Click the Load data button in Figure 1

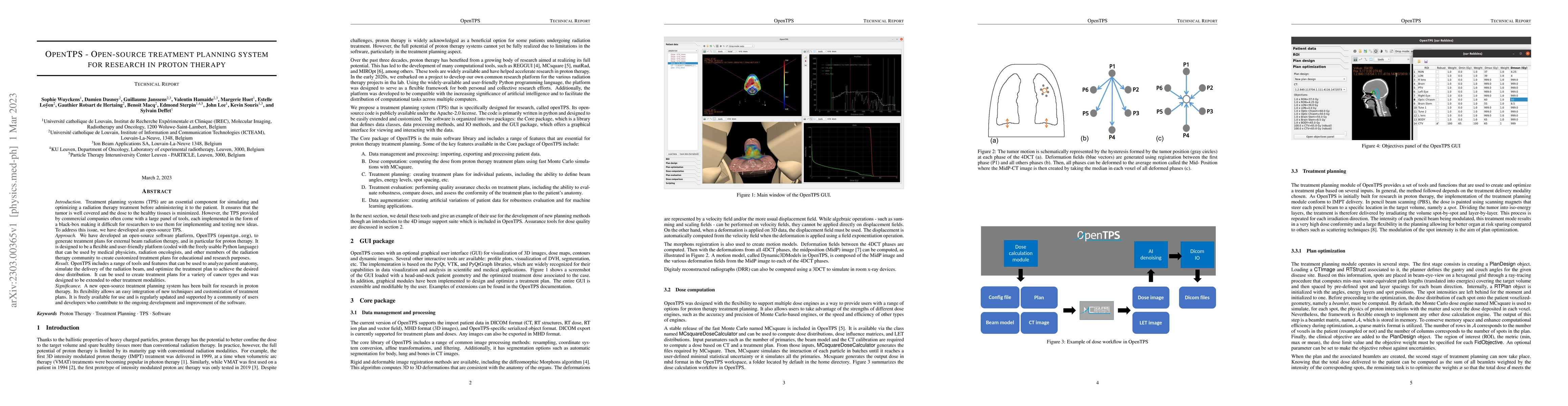pyautogui.click(x=673, y=154)
